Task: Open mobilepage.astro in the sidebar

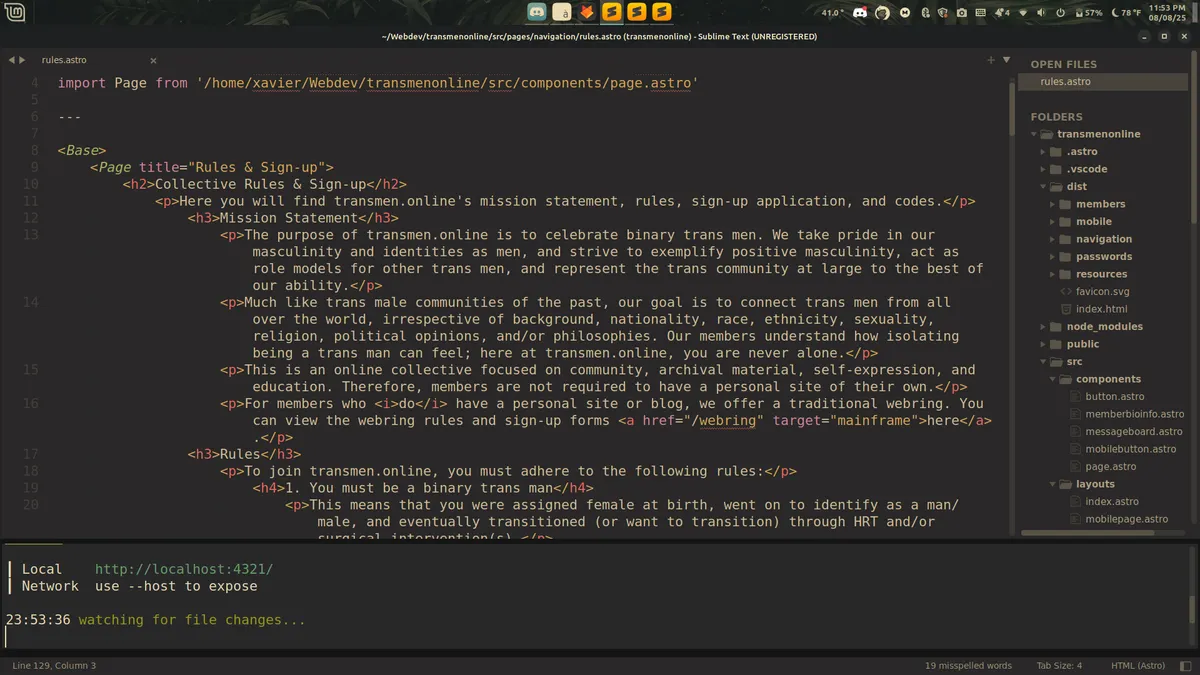Action: [x=1126, y=519]
